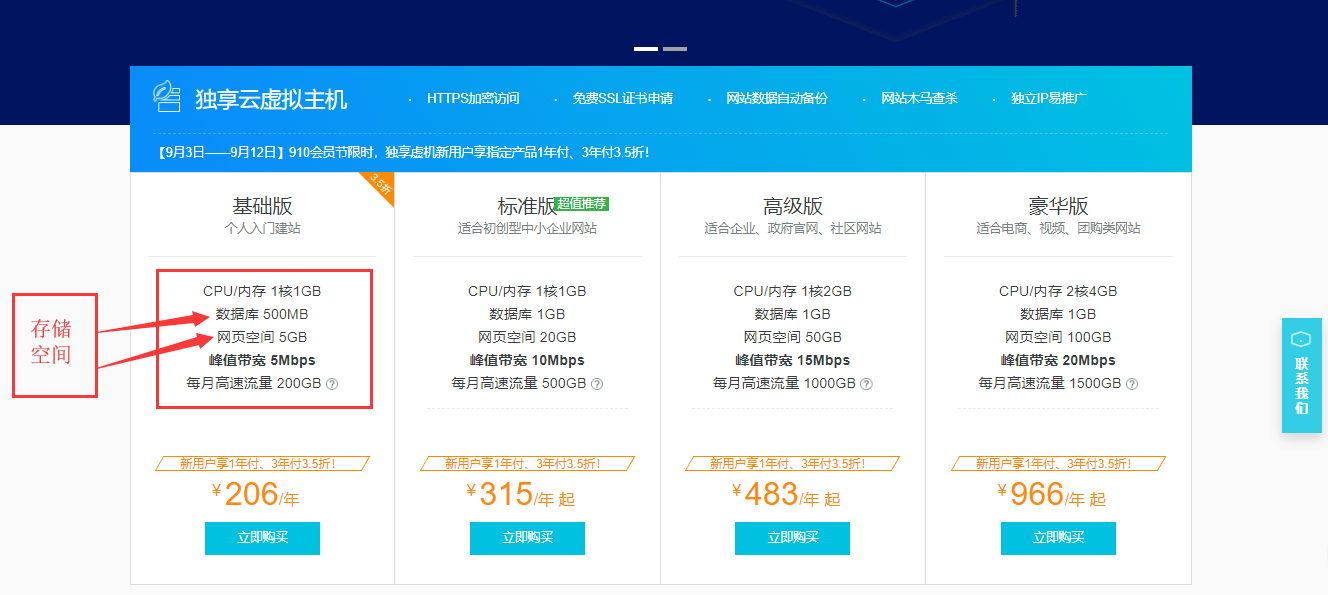Switch to the second carousel slide indicator
This screenshot has height=595, width=1328.
(675, 48)
